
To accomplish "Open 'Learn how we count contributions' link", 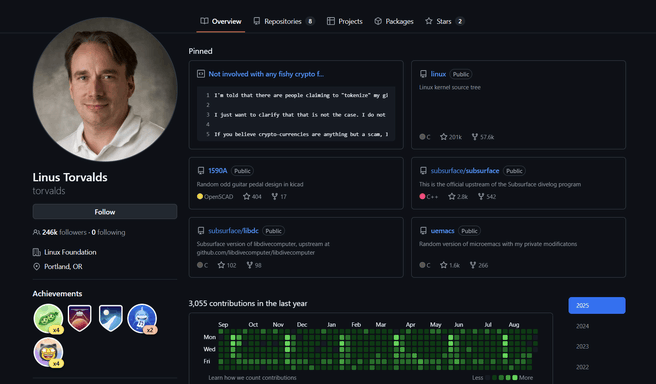I will pyautogui.click(x=252, y=378).
